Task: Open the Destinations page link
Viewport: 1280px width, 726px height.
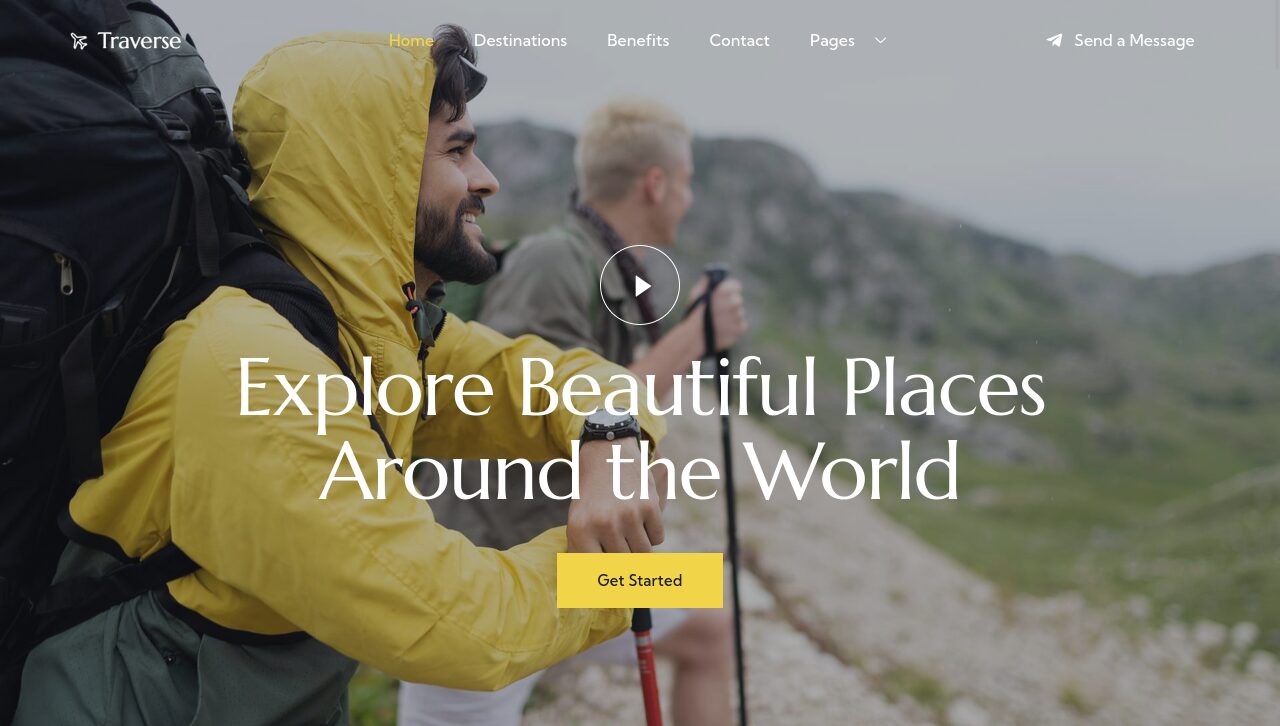Action: pyautogui.click(x=520, y=41)
